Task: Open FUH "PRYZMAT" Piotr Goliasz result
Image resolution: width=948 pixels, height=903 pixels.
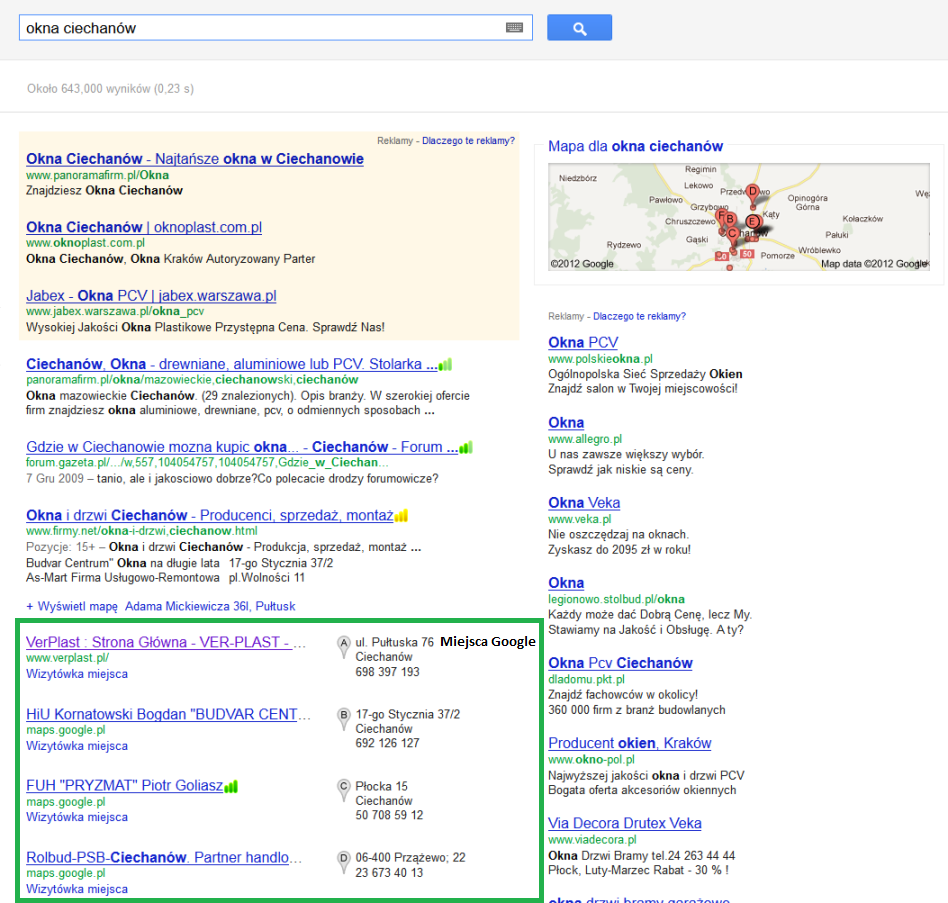Action: click(125, 786)
